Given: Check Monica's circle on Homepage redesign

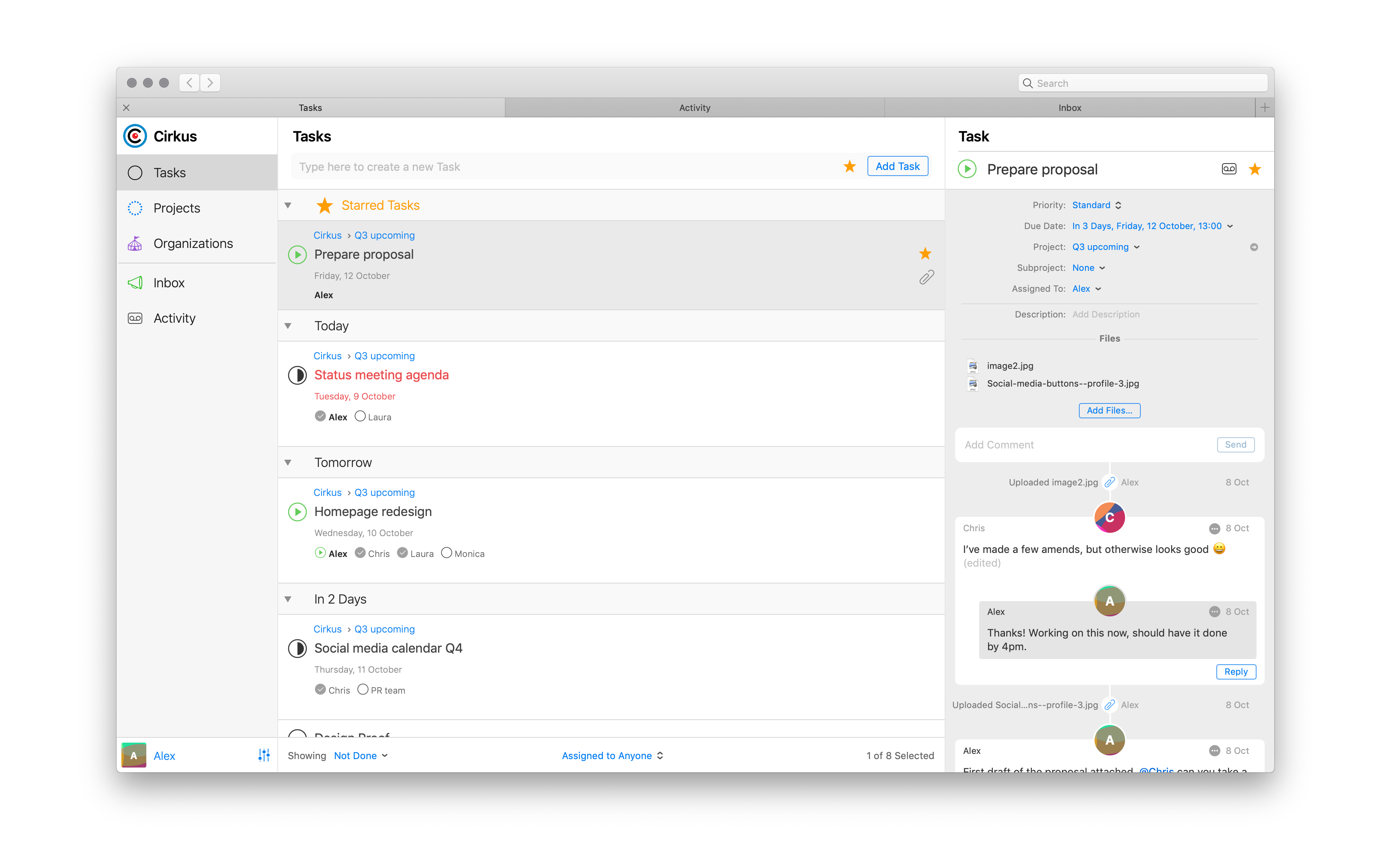Looking at the screenshot, I should point(446,553).
